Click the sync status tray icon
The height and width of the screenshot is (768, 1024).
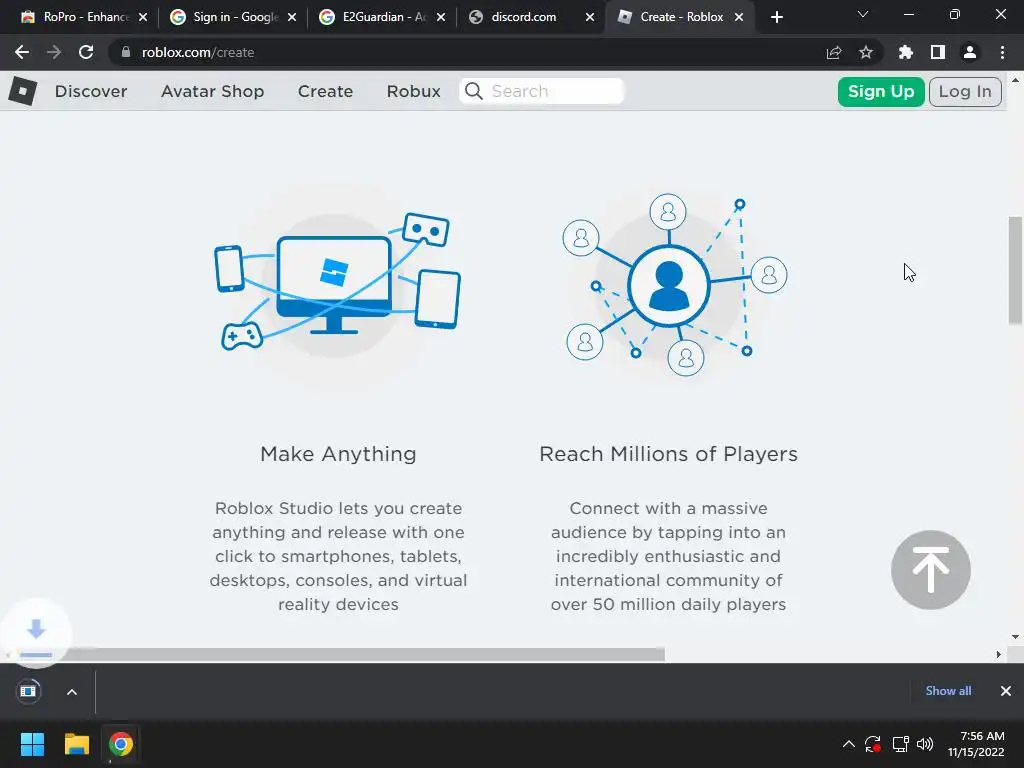pyautogui.click(x=873, y=744)
